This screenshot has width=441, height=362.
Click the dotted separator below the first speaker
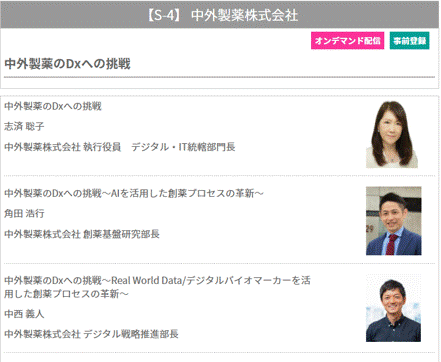pos(219,176)
